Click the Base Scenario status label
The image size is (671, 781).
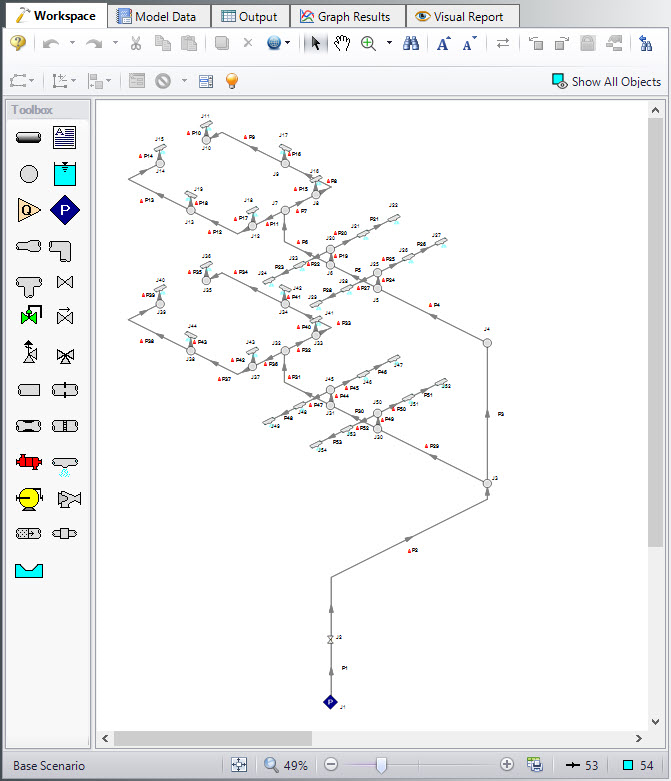(x=49, y=765)
